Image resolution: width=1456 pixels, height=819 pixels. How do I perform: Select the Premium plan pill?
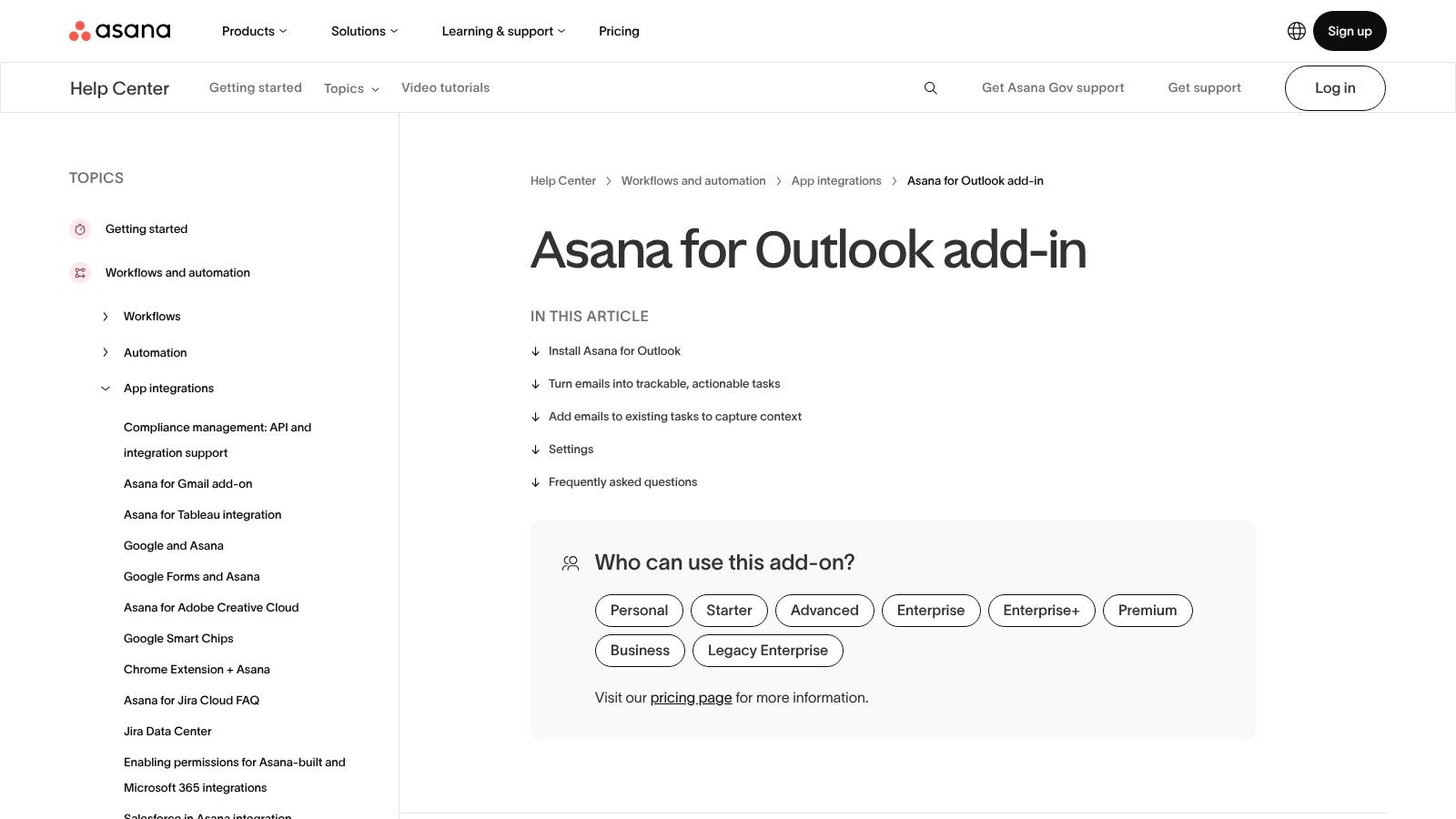tap(1148, 611)
